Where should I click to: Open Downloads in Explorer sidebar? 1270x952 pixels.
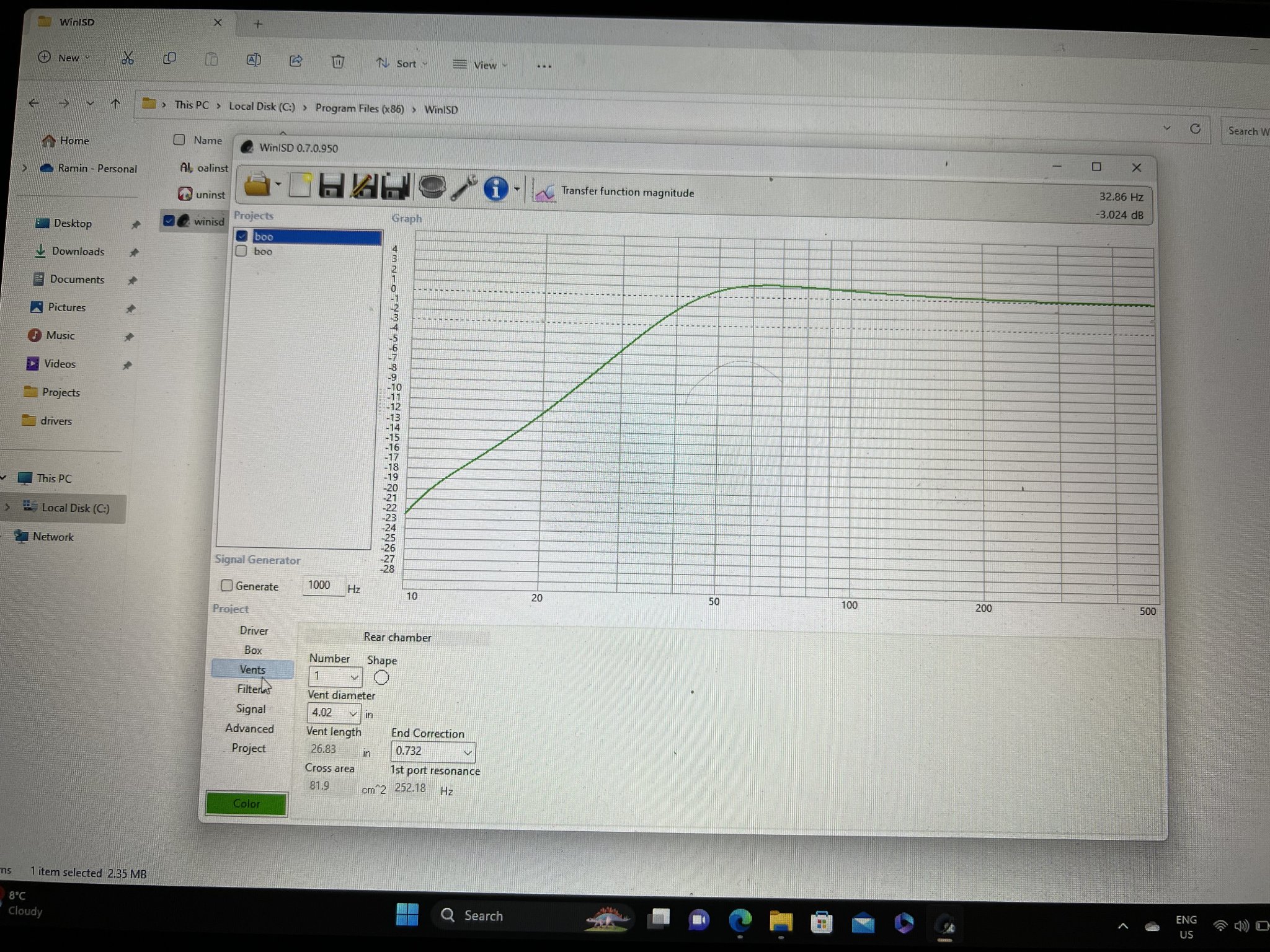(78, 251)
